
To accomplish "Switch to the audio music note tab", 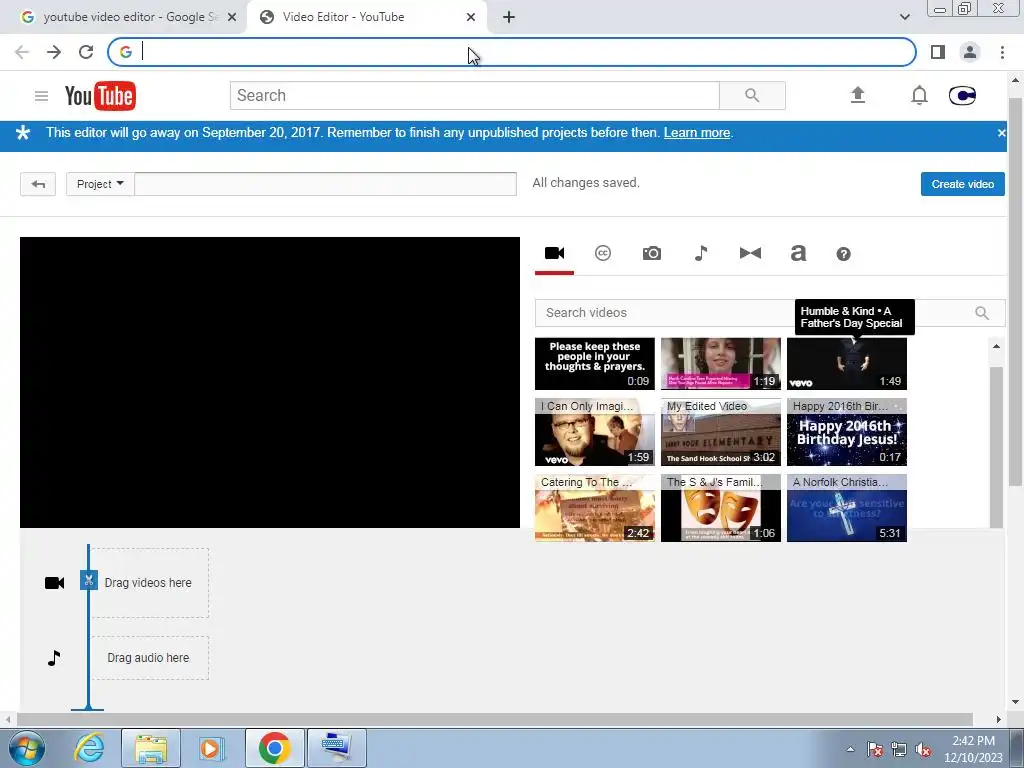I will tap(701, 253).
